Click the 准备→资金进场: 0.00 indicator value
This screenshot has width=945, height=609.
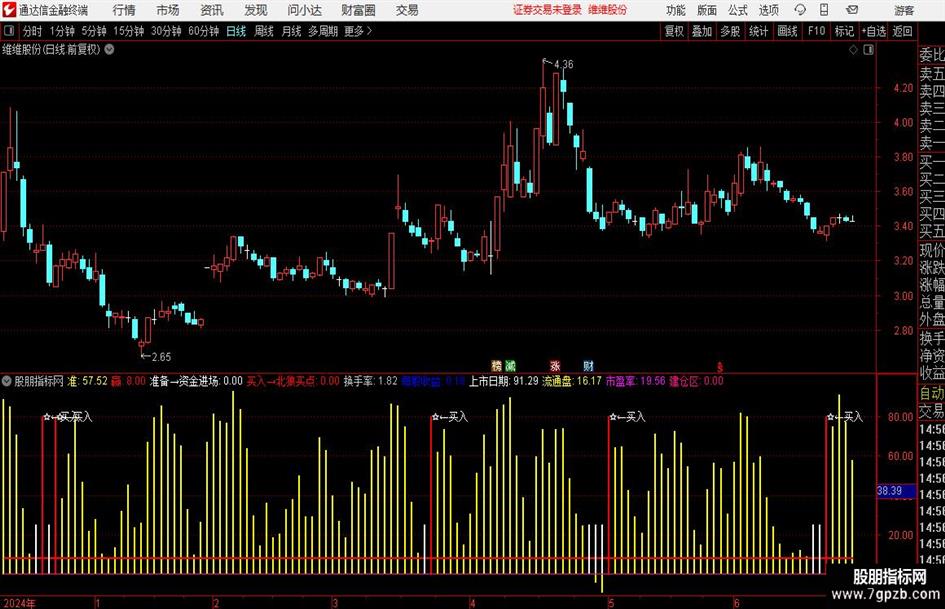[196, 381]
